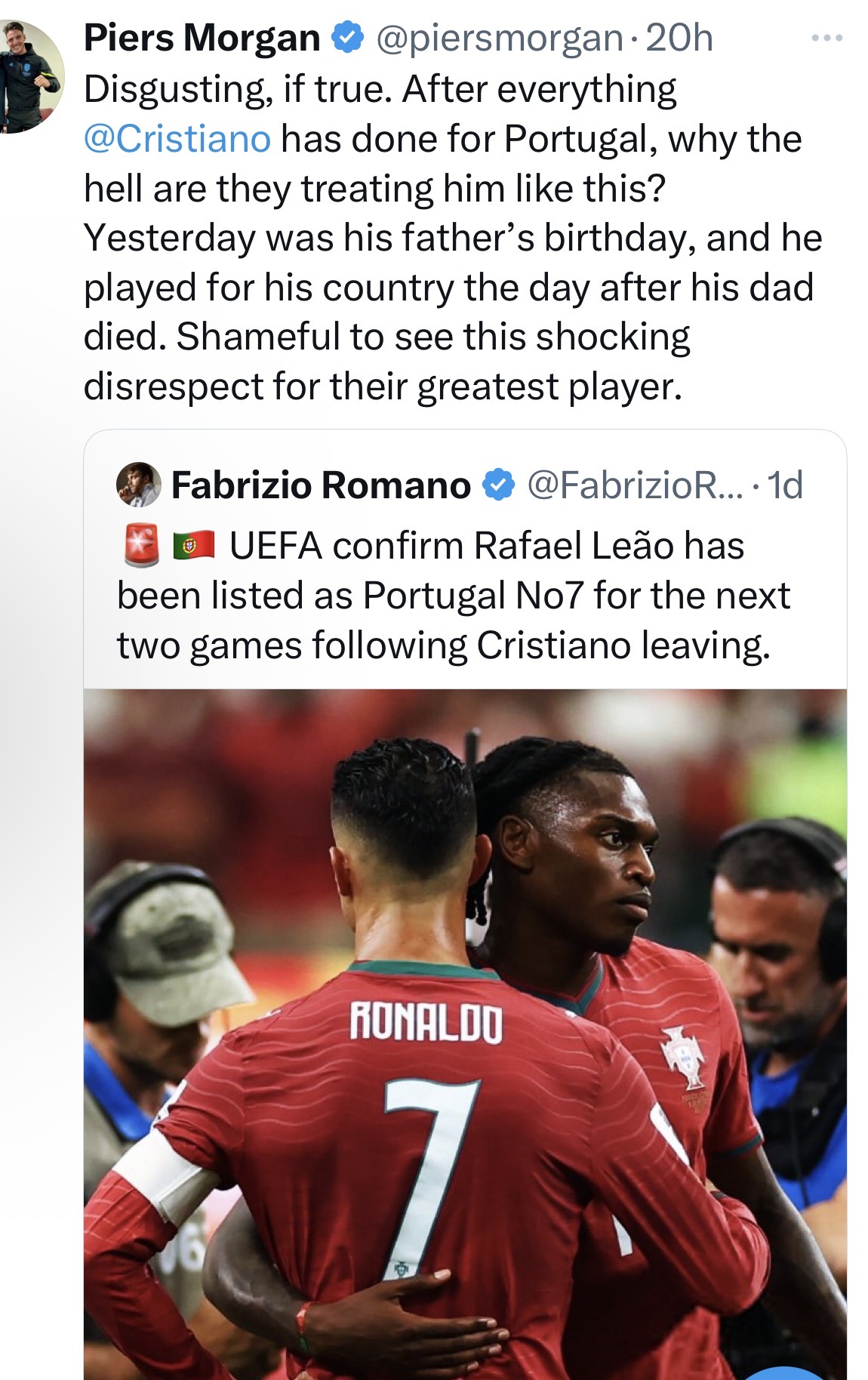Open Piers Morgan's profile picture

pyautogui.click(x=29, y=75)
